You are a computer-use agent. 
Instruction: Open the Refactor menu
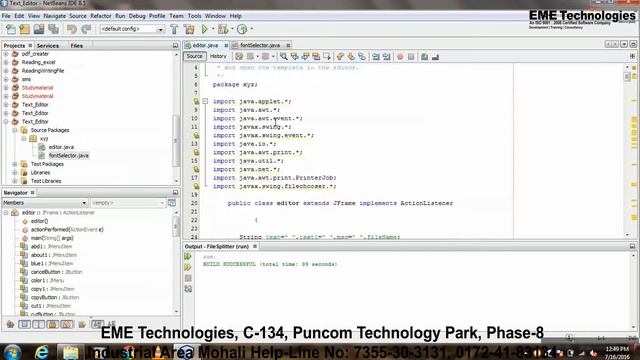pyautogui.click(x=100, y=16)
